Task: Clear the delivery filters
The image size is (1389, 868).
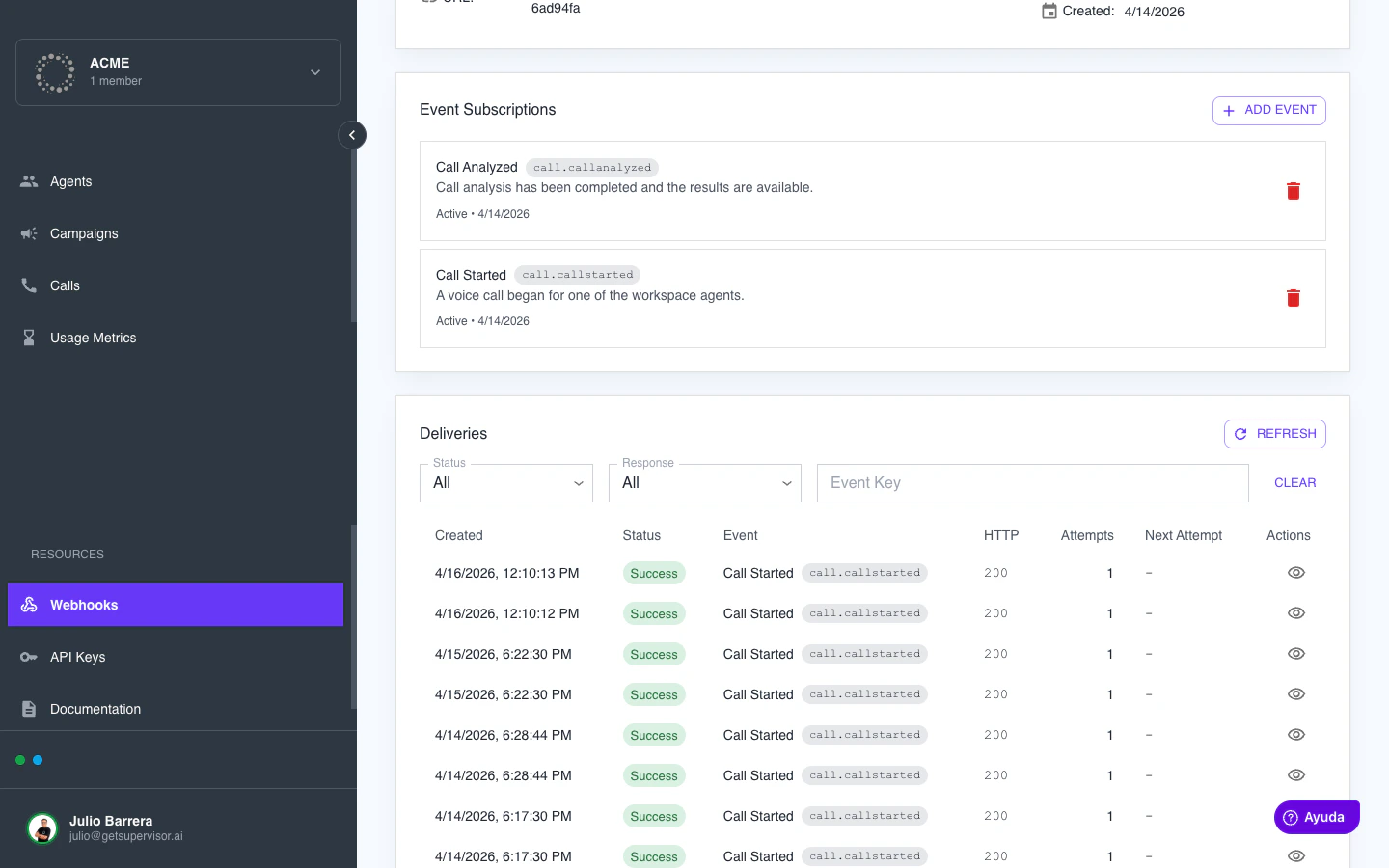Action: tap(1294, 483)
